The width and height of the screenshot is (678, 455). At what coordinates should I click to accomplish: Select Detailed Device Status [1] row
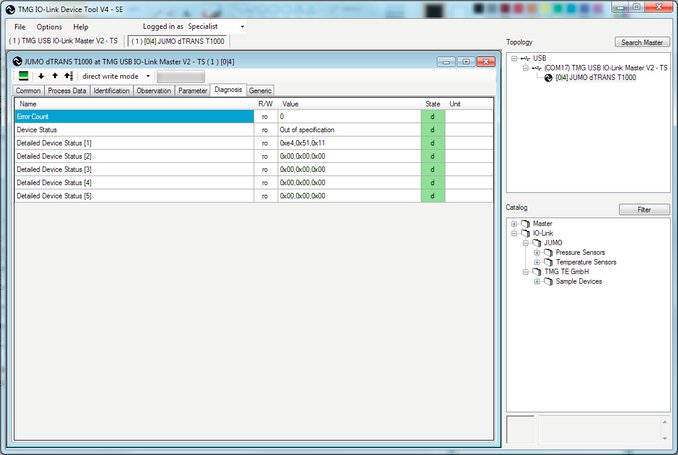[x=253, y=143]
